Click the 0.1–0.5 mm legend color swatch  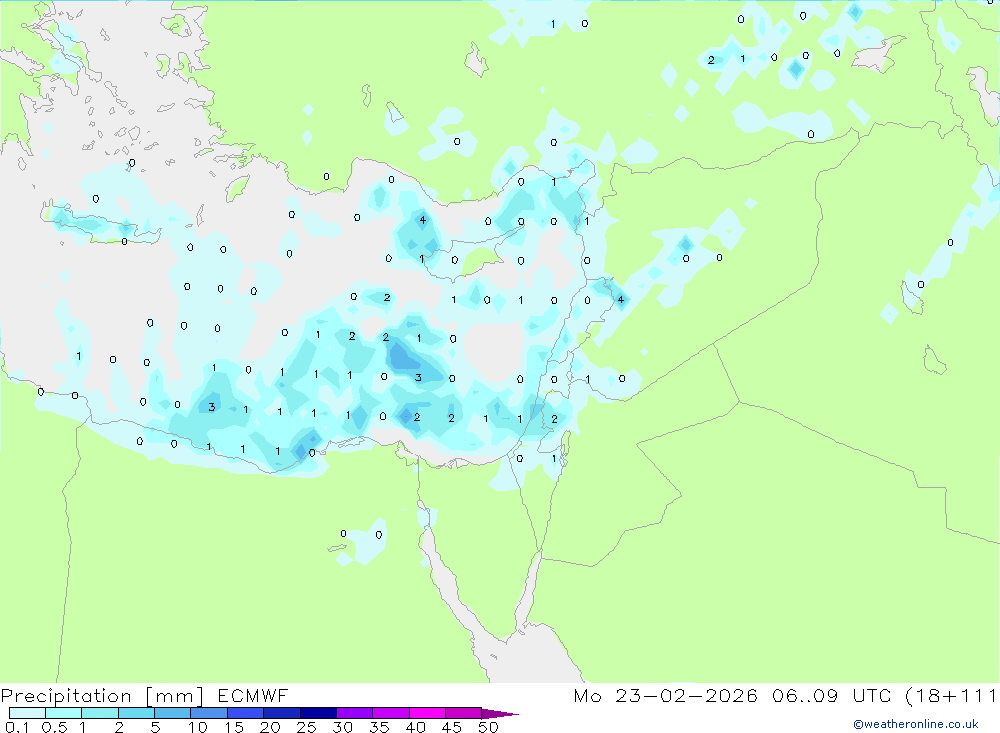pos(27,713)
